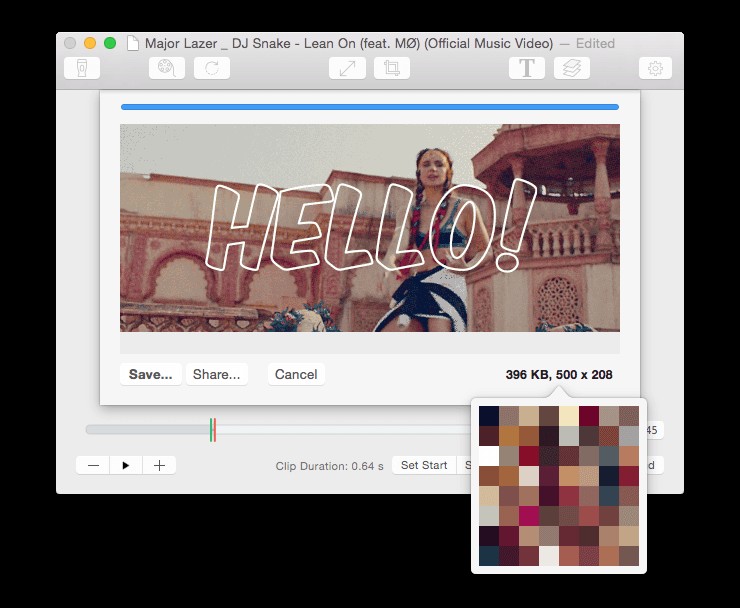Click the color palette popover grid

559,486
